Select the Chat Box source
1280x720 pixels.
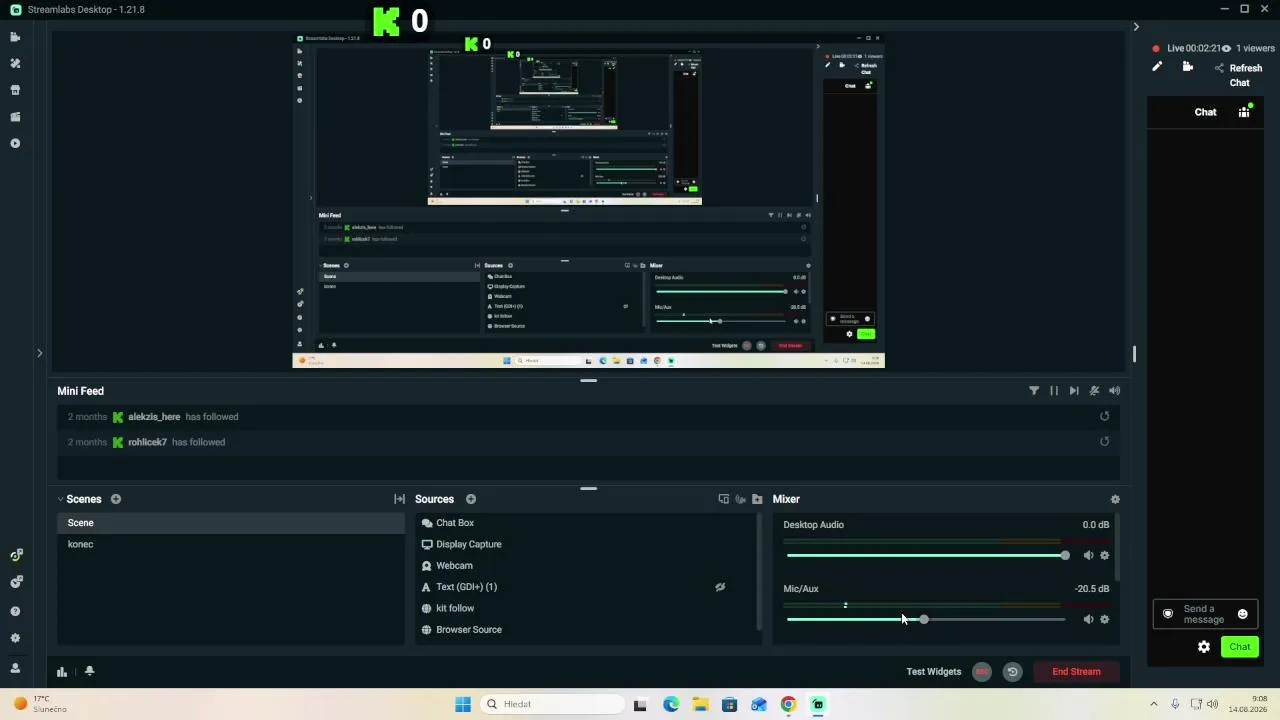(x=586, y=523)
